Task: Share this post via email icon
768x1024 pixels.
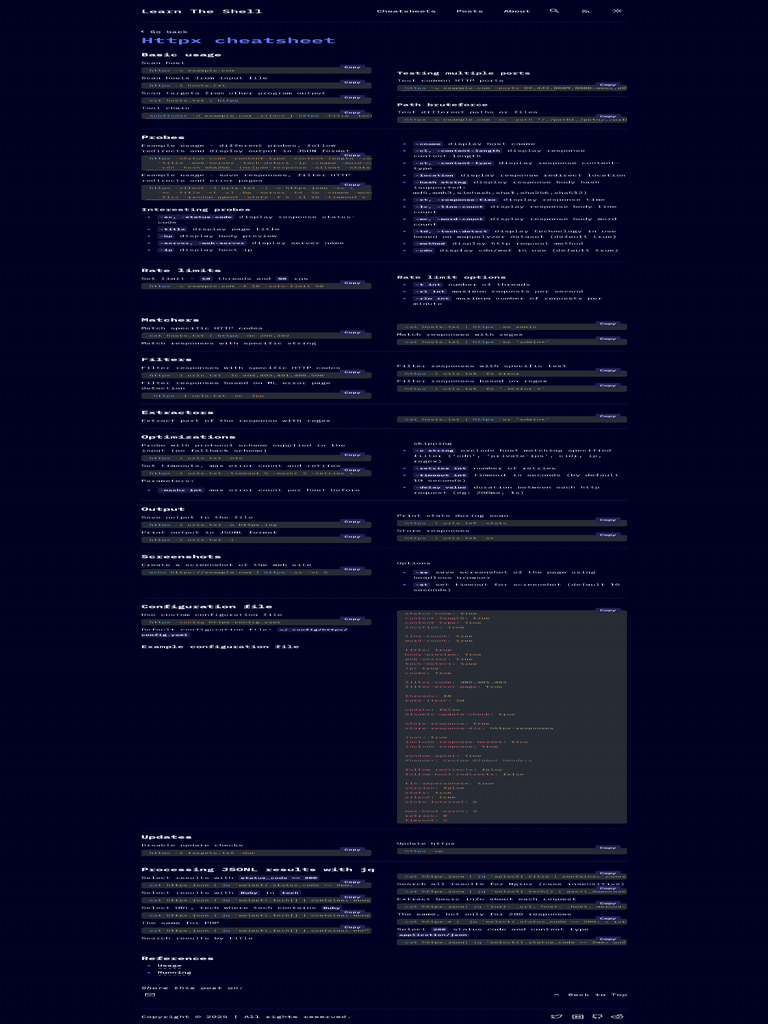Action: (x=150, y=995)
